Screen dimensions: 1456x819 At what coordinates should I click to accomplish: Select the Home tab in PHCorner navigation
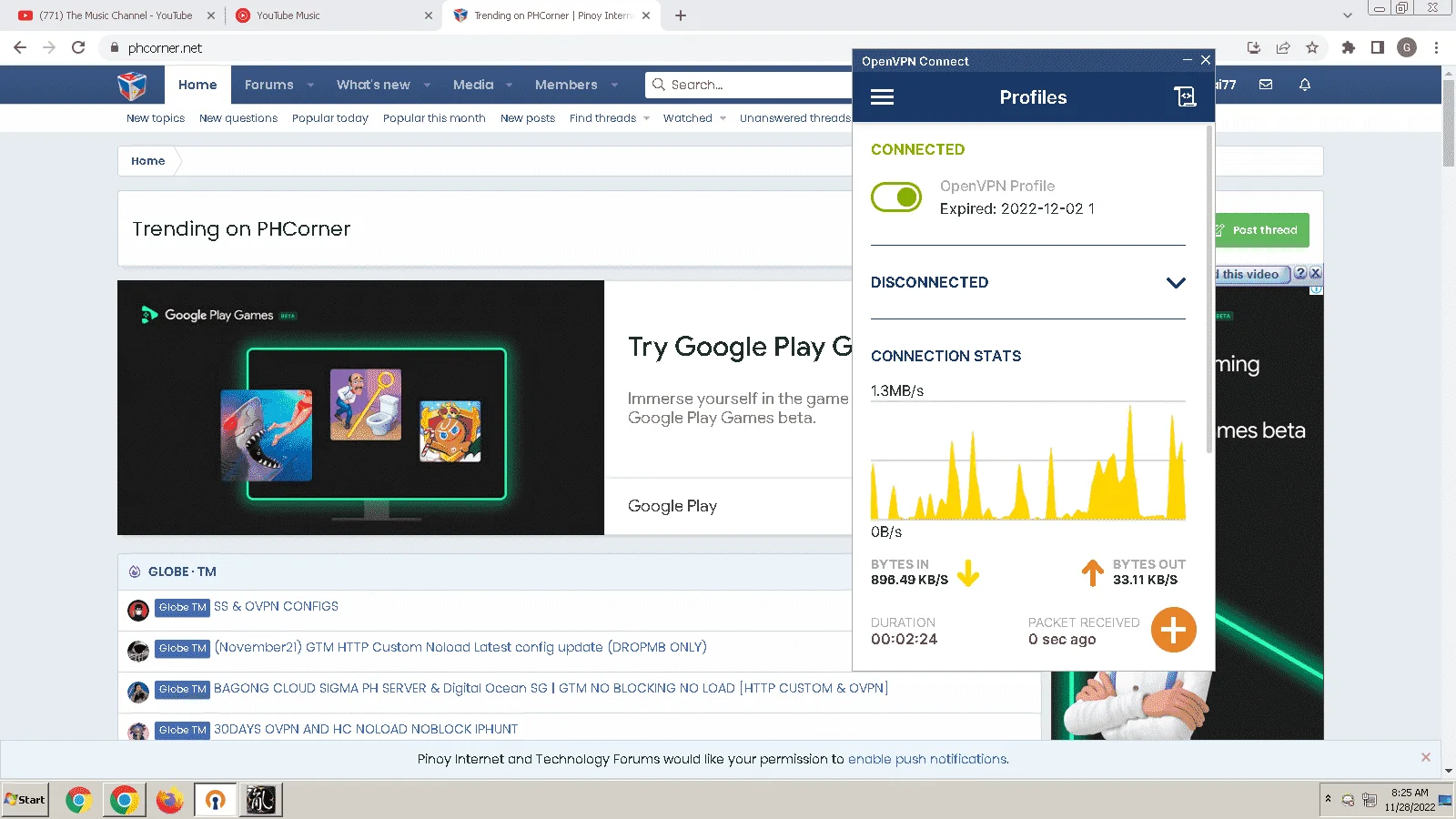click(x=197, y=85)
